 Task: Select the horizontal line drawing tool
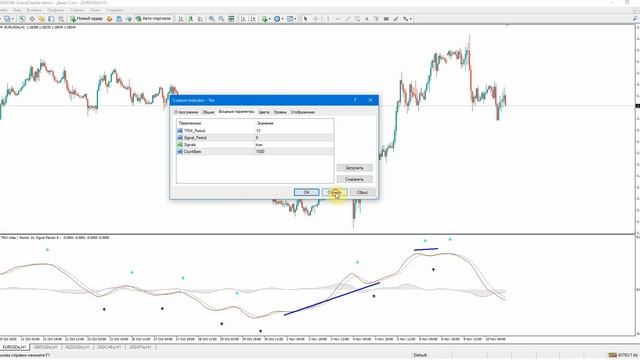338,19
